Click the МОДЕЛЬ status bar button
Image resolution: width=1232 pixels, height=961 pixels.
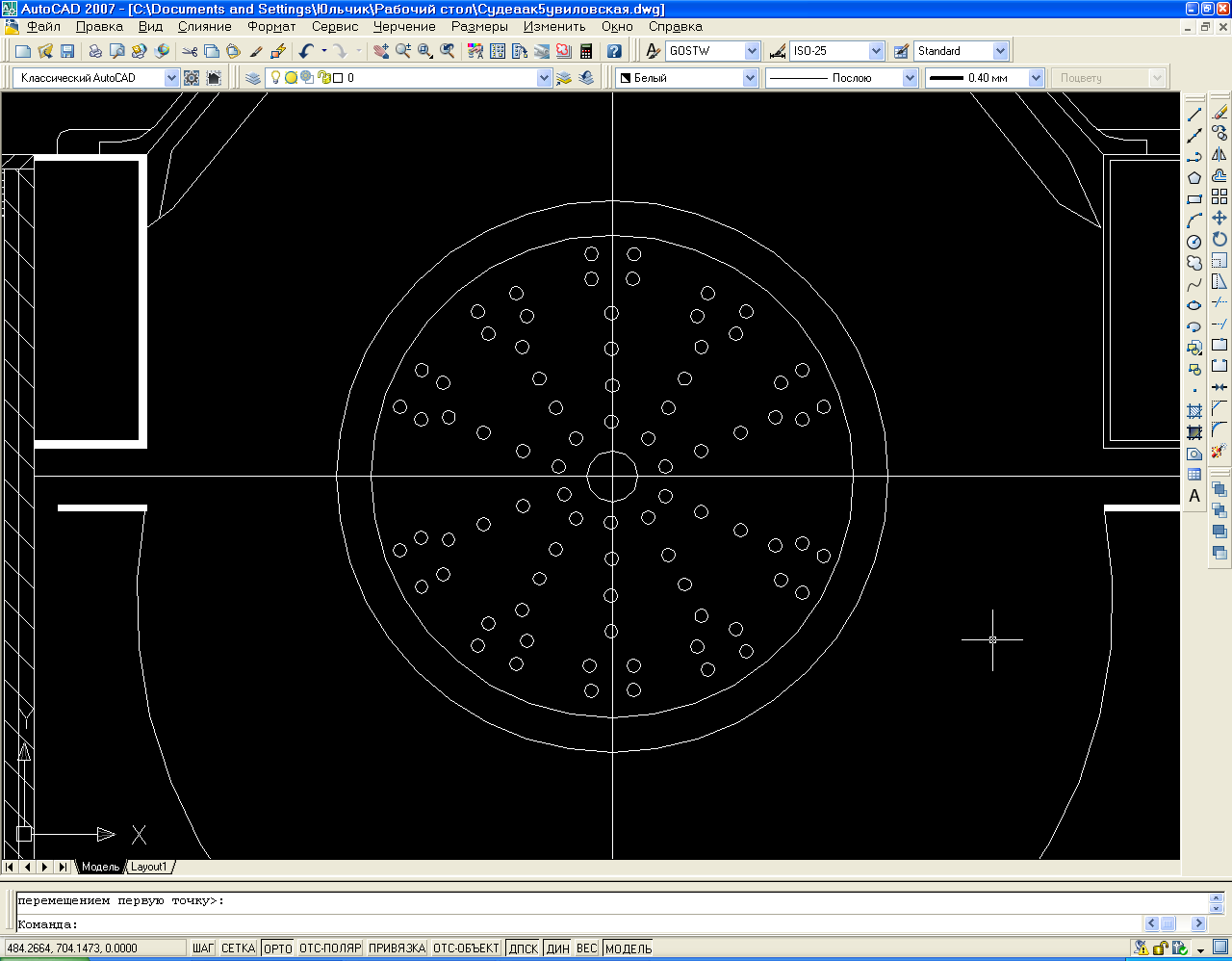click(629, 948)
